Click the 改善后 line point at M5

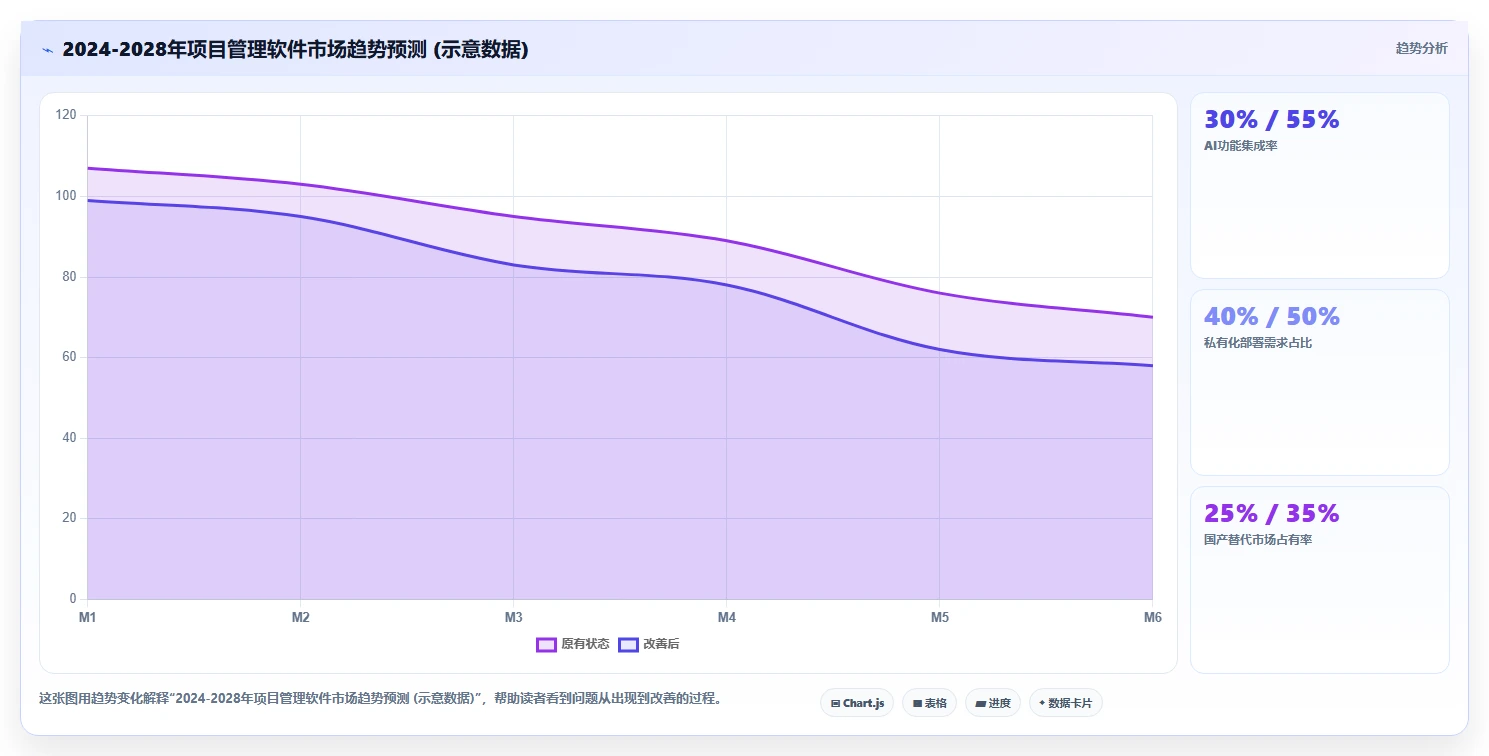click(940, 349)
